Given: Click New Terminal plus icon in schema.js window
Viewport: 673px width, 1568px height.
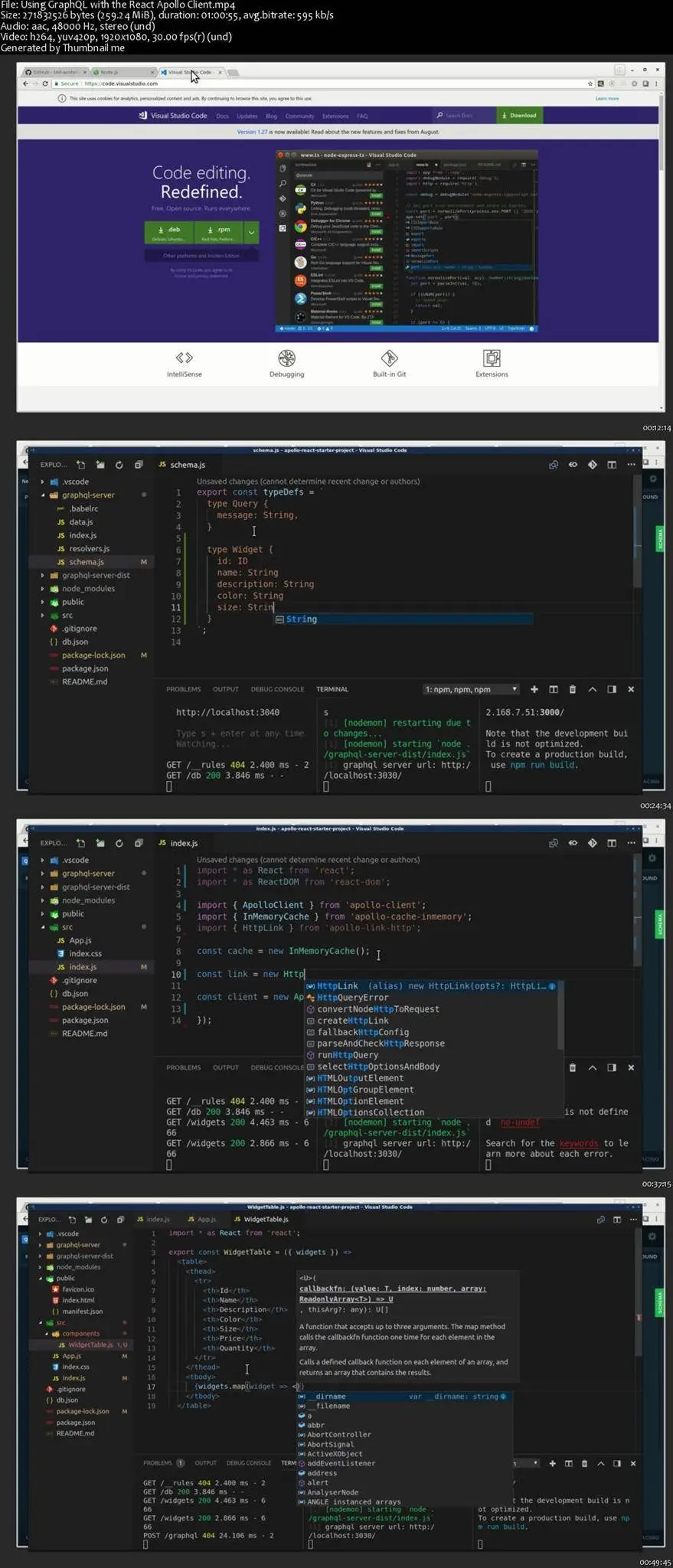Looking at the screenshot, I should (x=534, y=689).
